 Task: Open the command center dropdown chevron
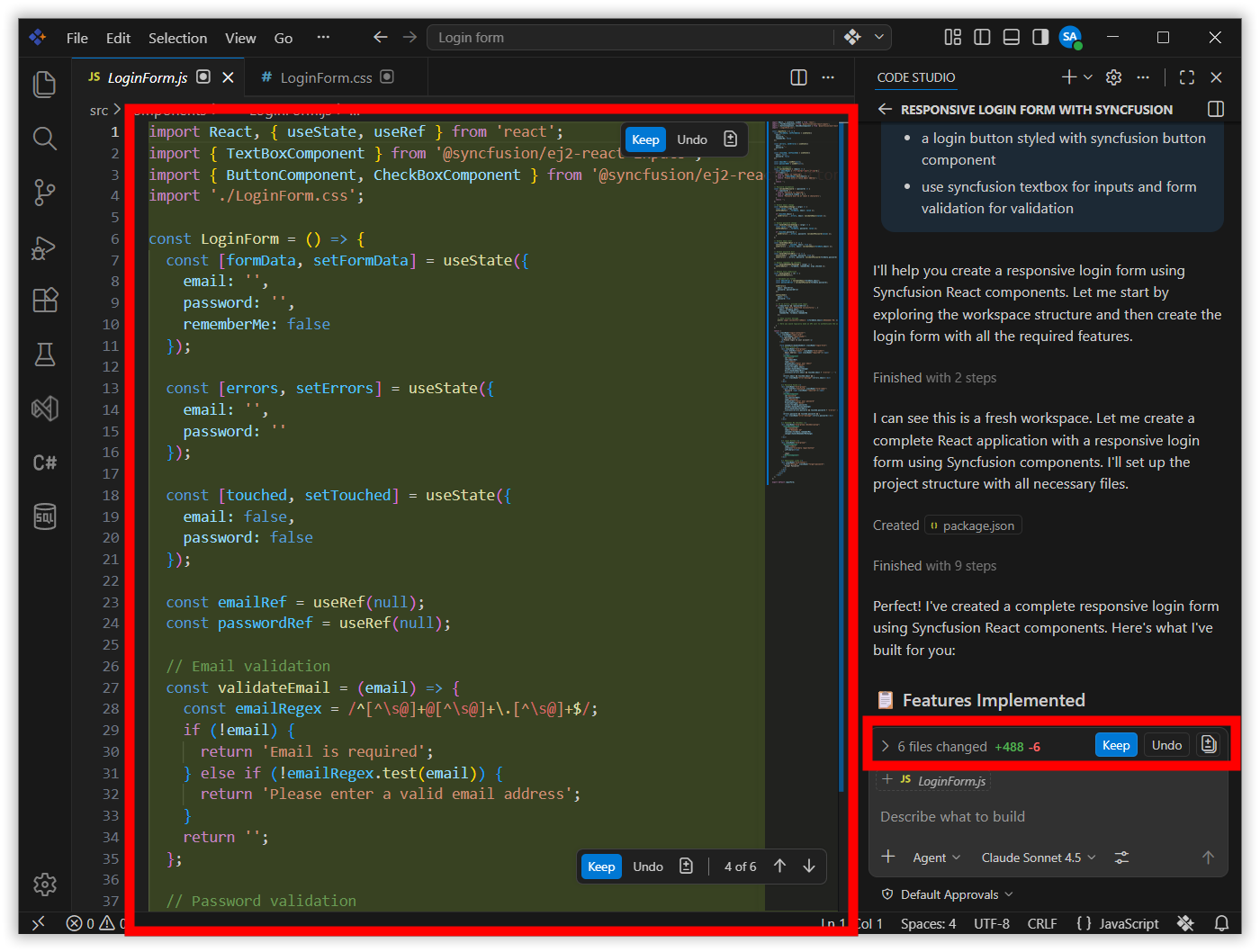tap(879, 37)
